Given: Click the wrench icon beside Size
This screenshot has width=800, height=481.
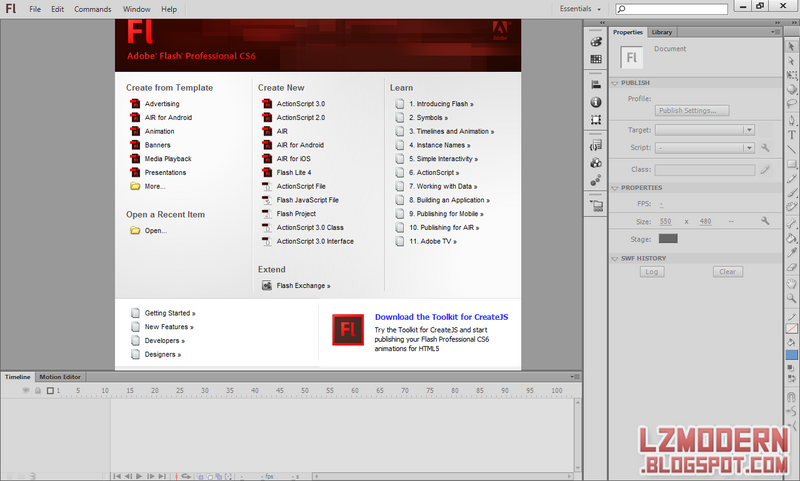Looking at the screenshot, I should click(x=765, y=221).
